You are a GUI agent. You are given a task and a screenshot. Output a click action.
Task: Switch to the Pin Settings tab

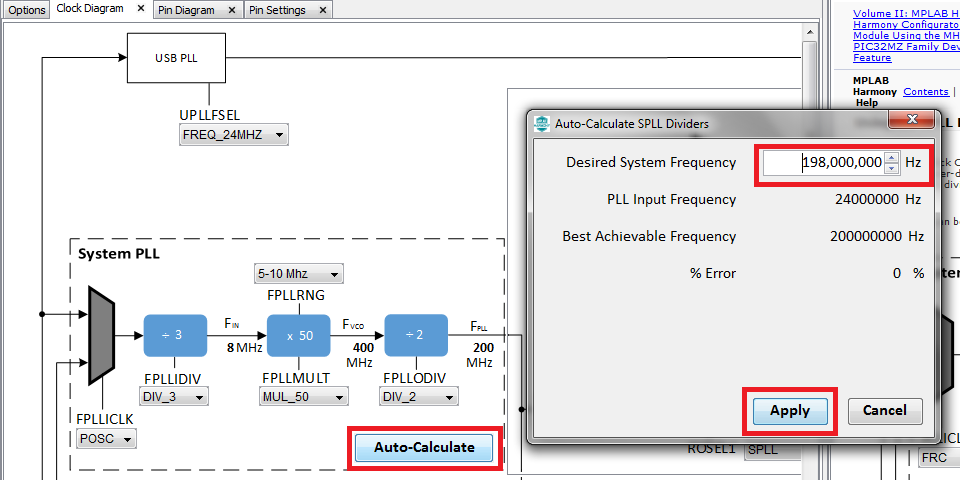tap(278, 10)
